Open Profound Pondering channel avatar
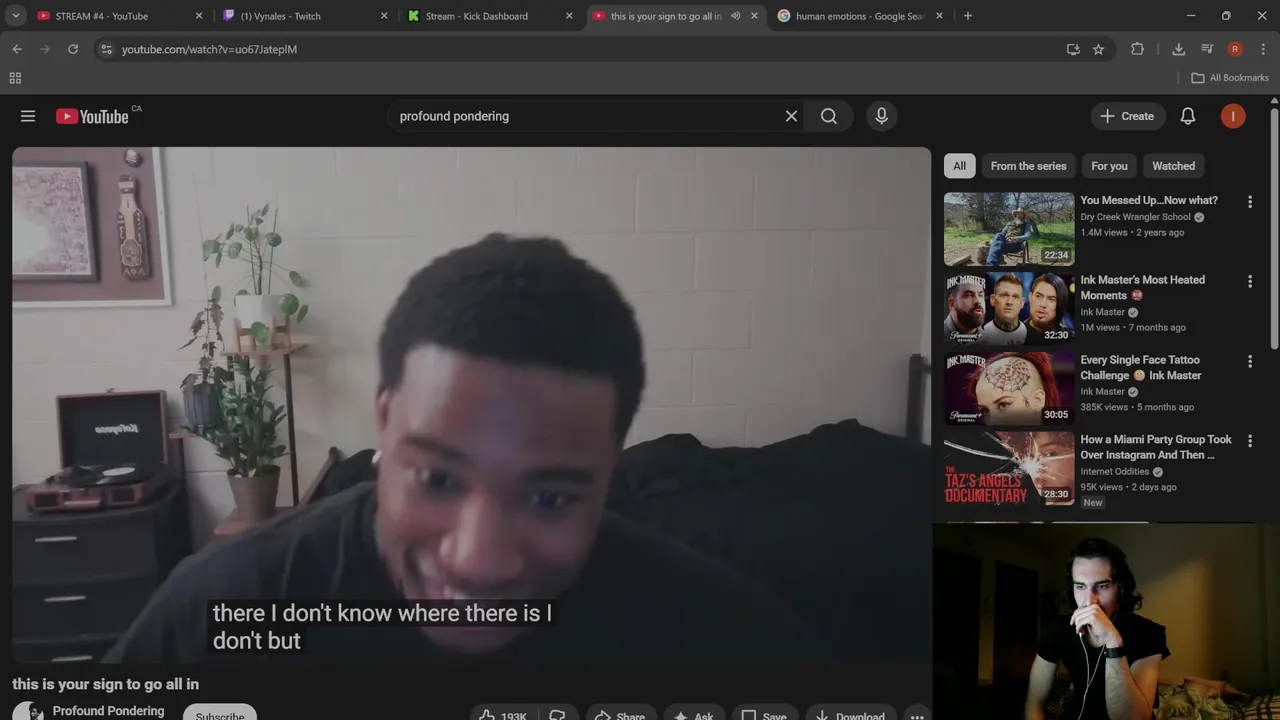This screenshot has height=720, width=1280. tap(28, 712)
